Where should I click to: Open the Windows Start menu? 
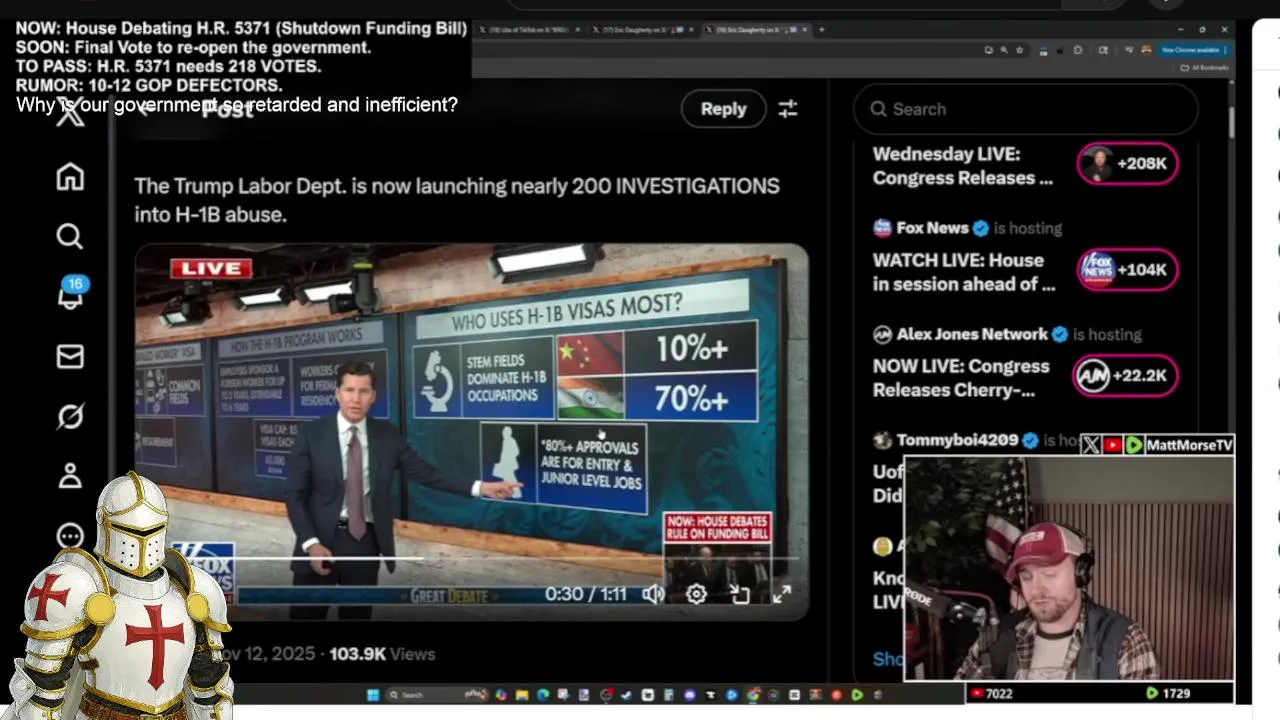coord(373,695)
